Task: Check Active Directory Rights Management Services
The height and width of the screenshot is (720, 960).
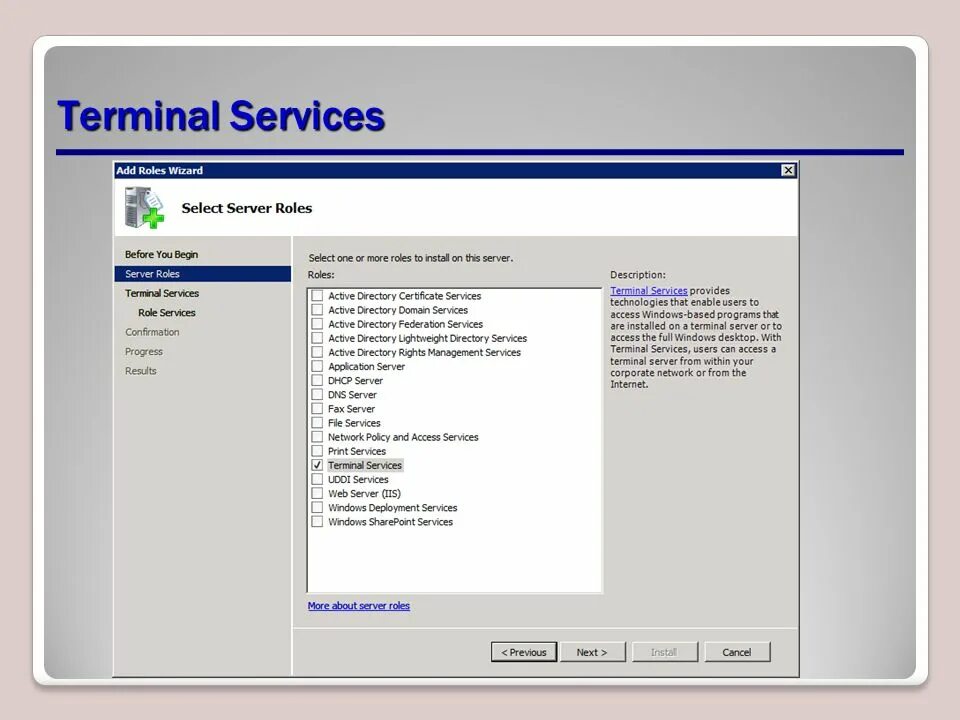Action: 317,352
